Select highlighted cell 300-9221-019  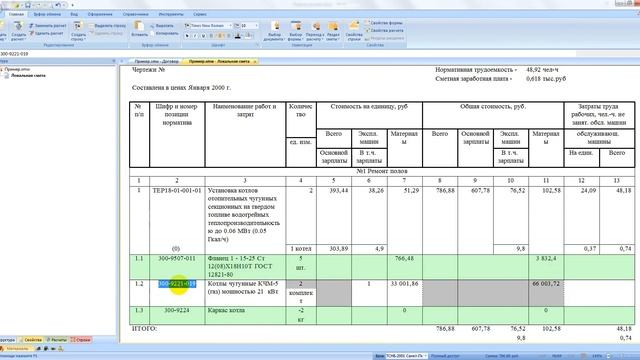tap(177, 284)
